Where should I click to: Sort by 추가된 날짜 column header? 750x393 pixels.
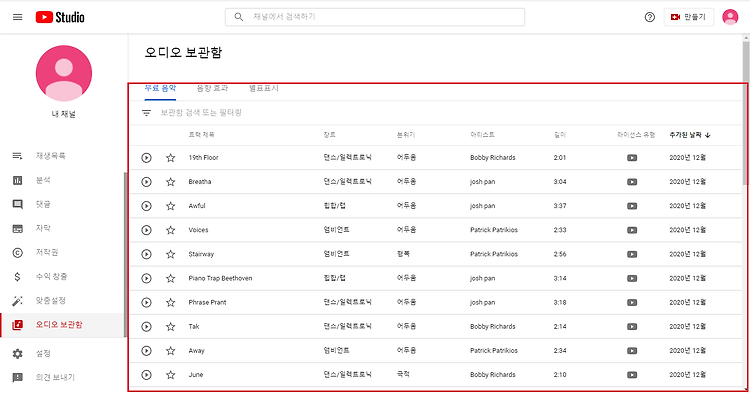(690, 135)
